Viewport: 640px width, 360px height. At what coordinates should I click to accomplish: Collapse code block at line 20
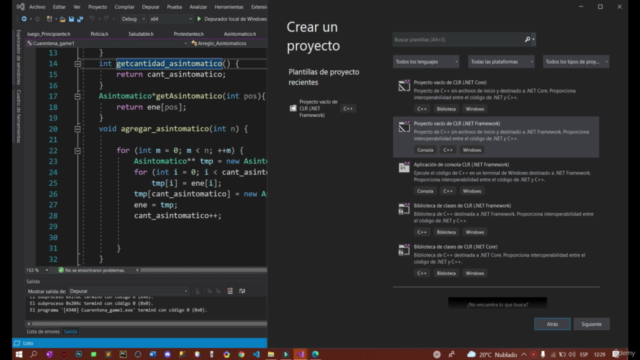[x=77, y=129]
